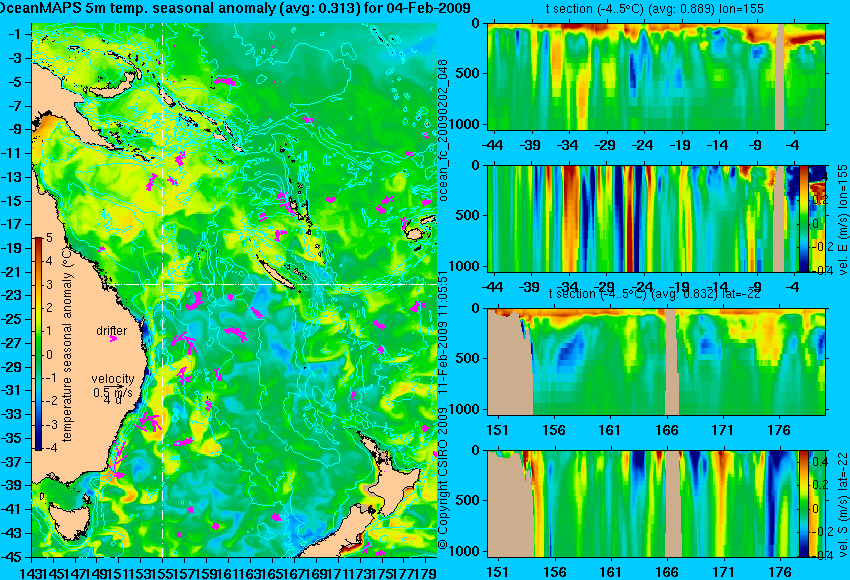Click the magenta drifter sample marker in legend
This screenshot has height=580, width=850.
coord(113,339)
